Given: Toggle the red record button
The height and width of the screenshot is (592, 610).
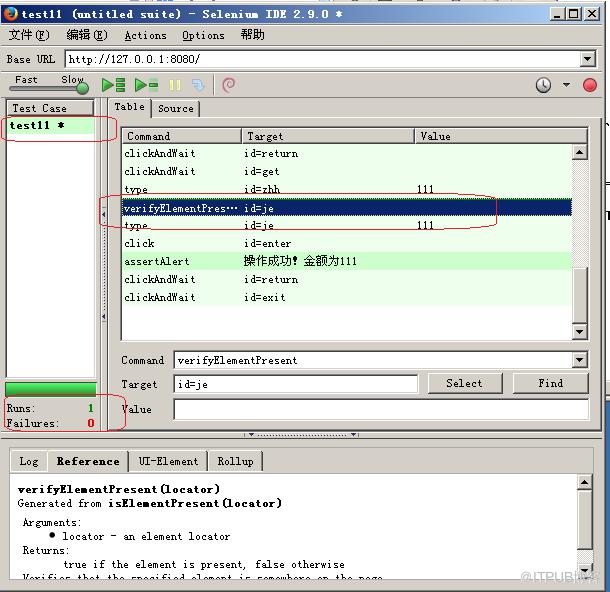Looking at the screenshot, I should 590,85.
